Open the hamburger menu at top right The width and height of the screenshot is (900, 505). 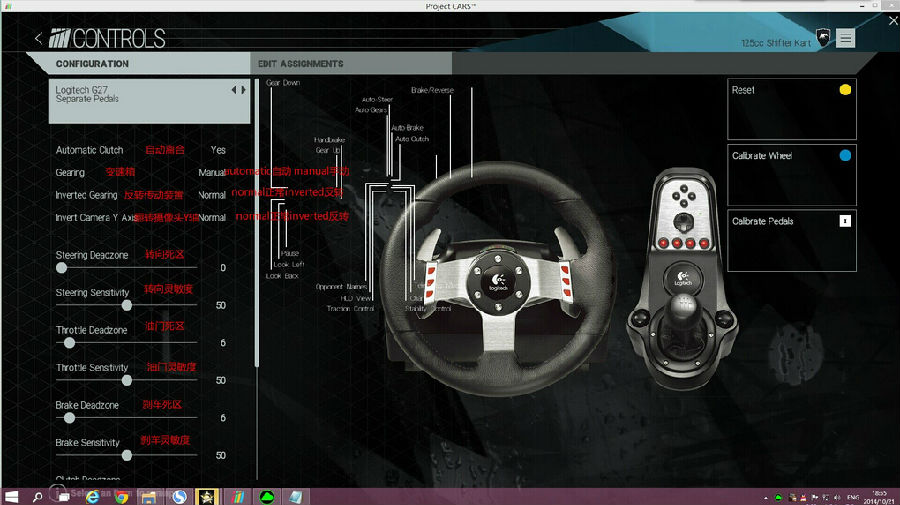pyautogui.click(x=845, y=38)
